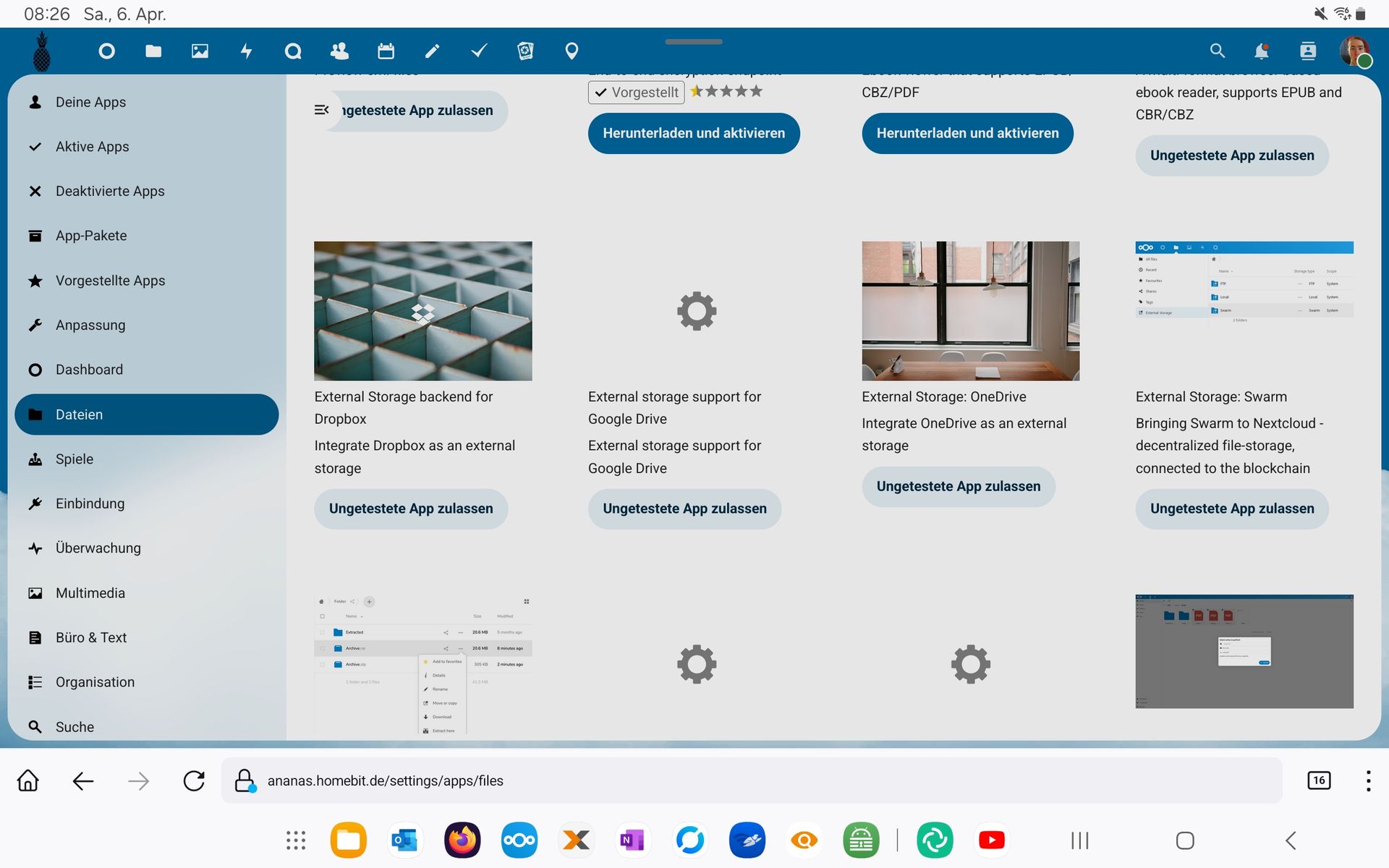
Task: Open the Swarm app screenshot
Action: pyautogui.click(x=1244, y=285)
